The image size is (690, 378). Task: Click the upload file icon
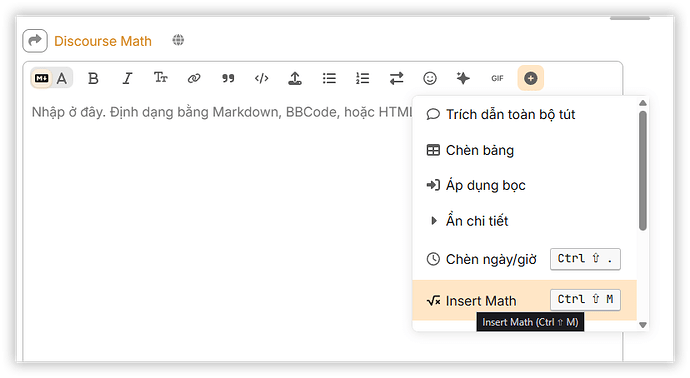click(x=295, y=78)
